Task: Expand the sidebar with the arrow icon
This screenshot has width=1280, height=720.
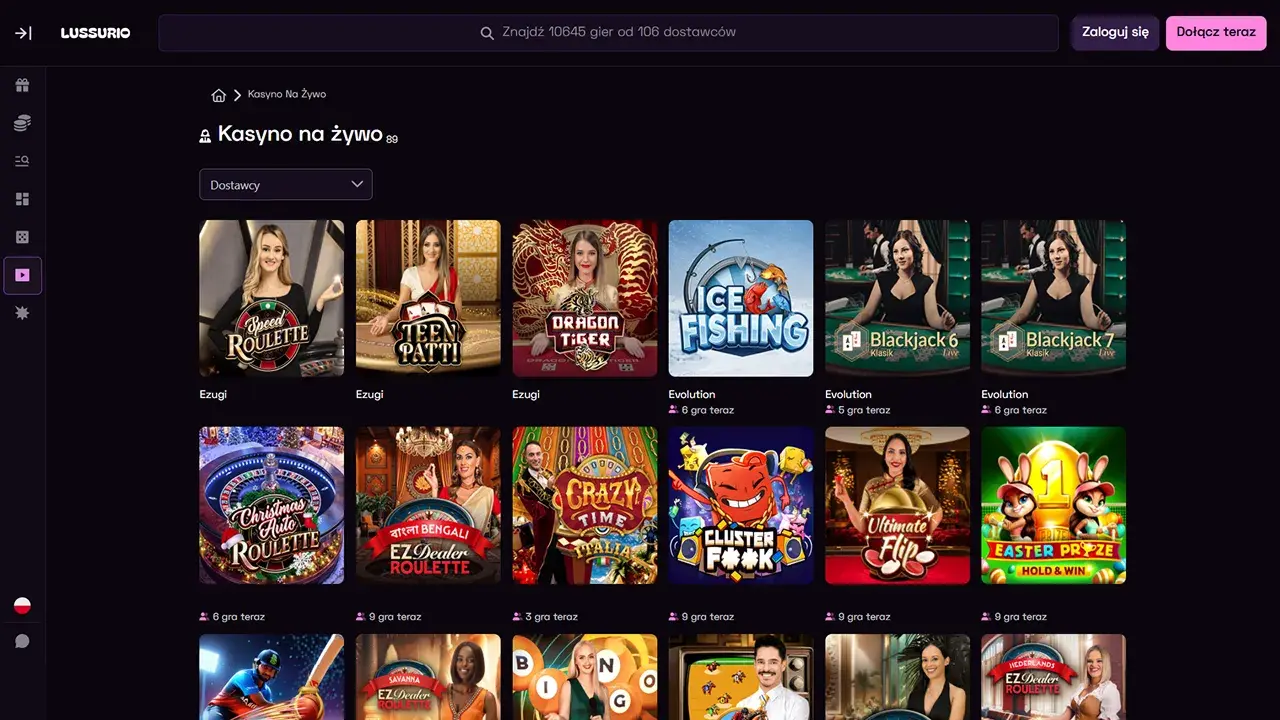Action: pyautogui.click(x=23, y=33)
